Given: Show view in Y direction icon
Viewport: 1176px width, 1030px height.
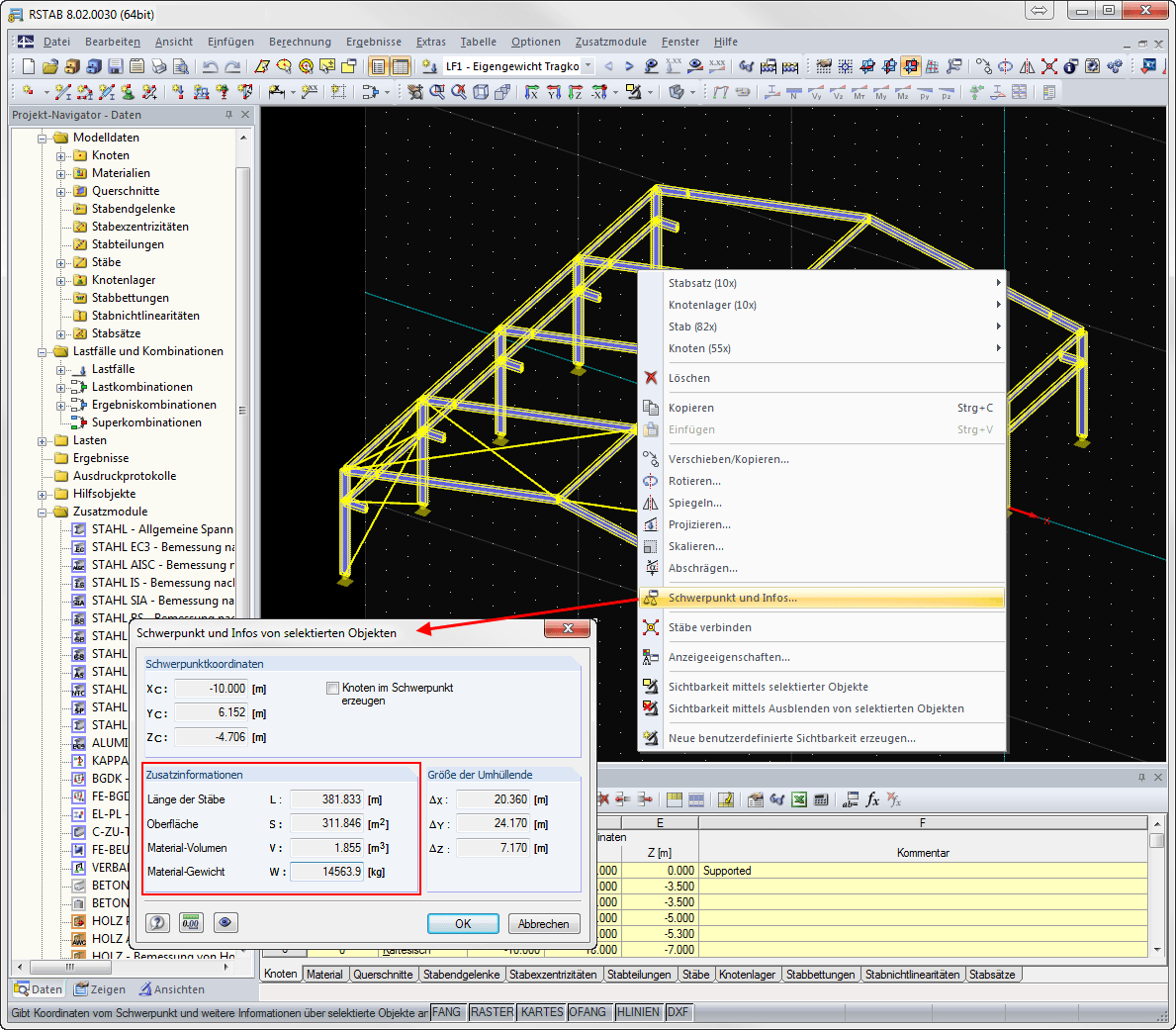Looking at the screenshot, I should click(554, 92).
